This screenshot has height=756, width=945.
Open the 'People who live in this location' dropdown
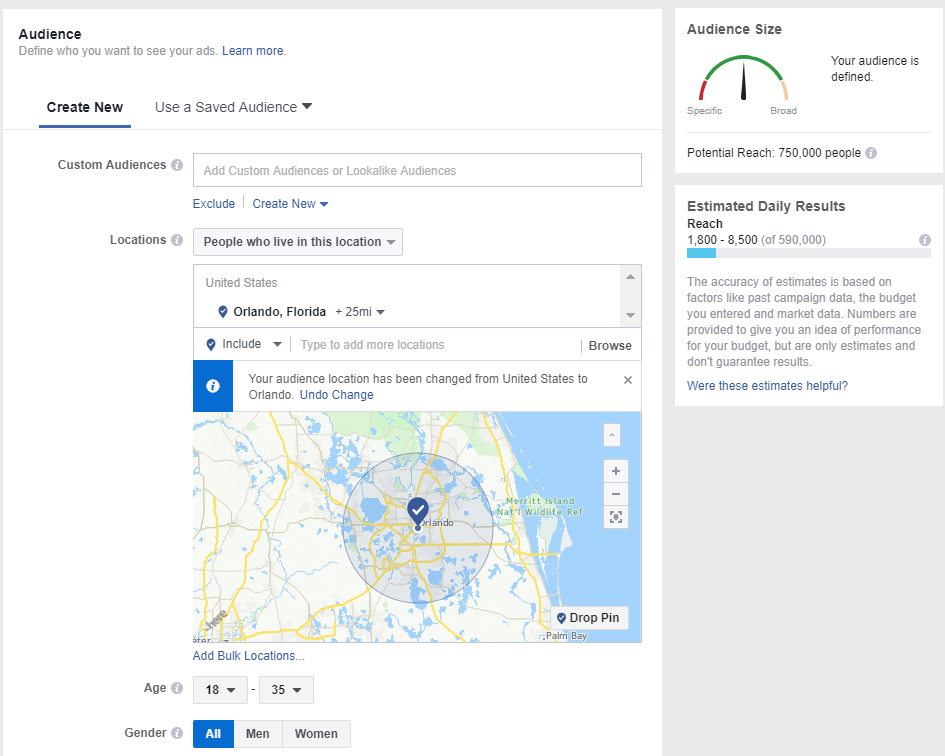[298, 242]
